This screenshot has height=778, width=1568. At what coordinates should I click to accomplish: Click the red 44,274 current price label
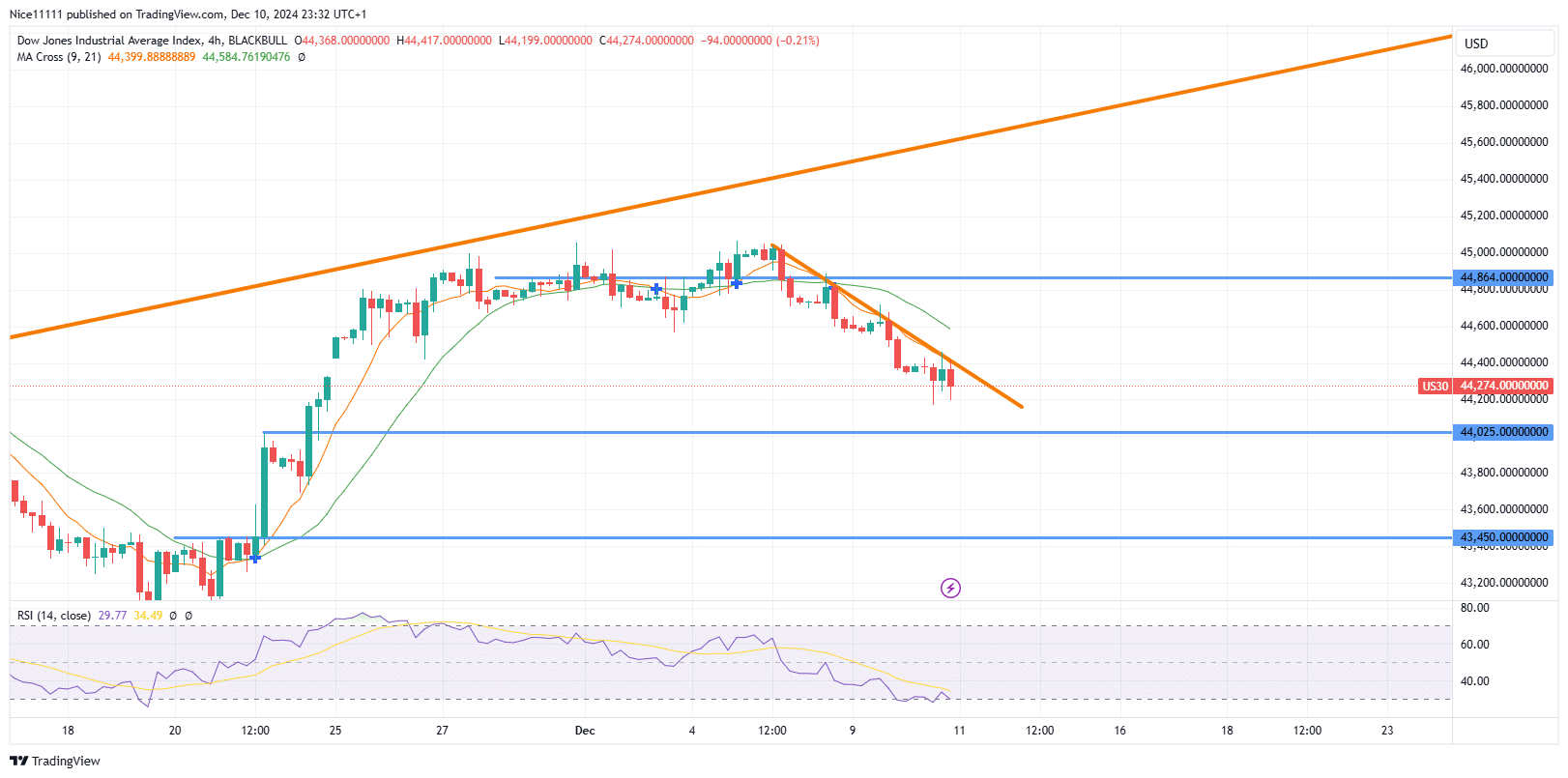tap(1504, 386)
